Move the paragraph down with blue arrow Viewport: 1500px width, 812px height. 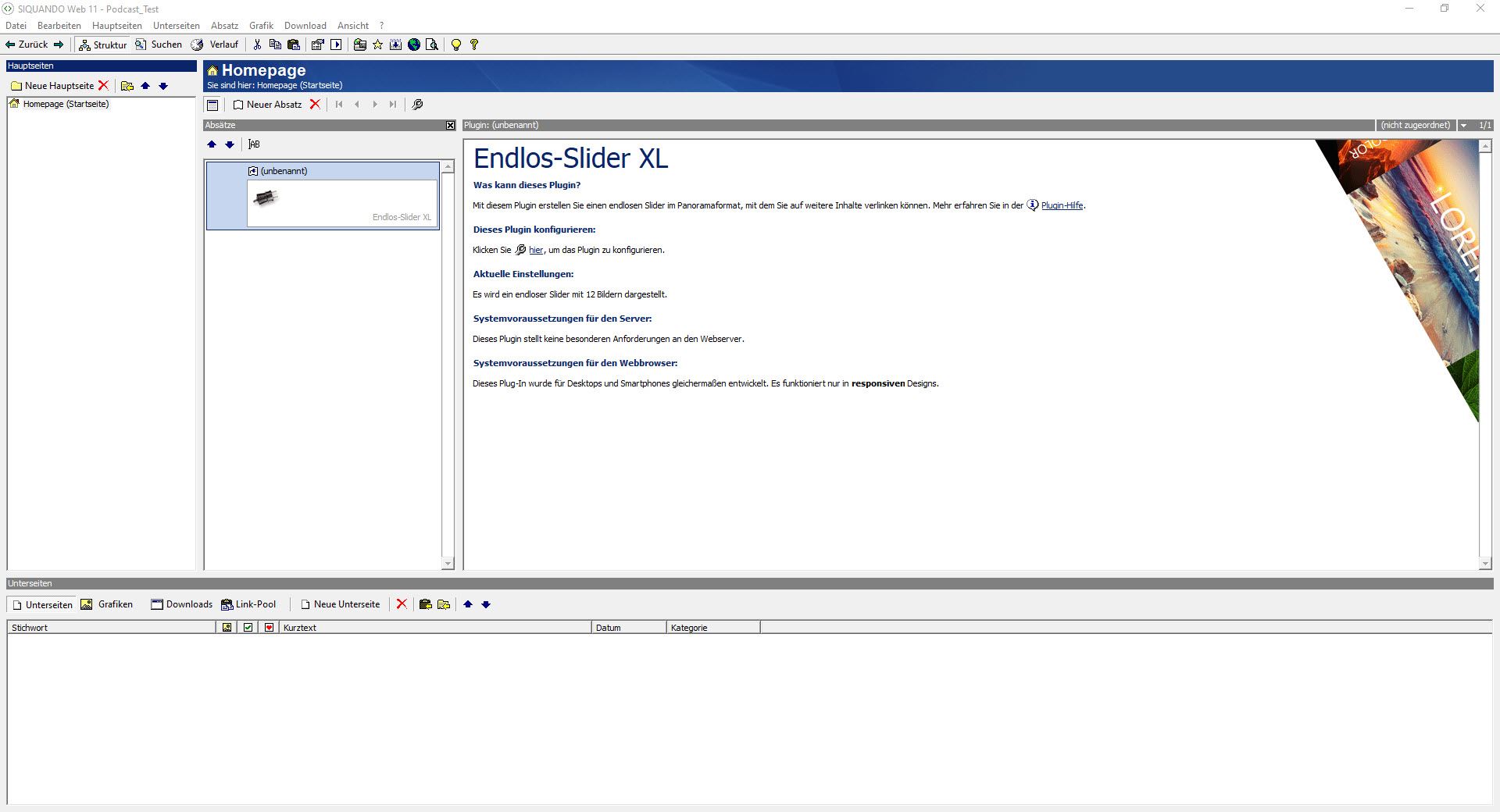[230, 144]
